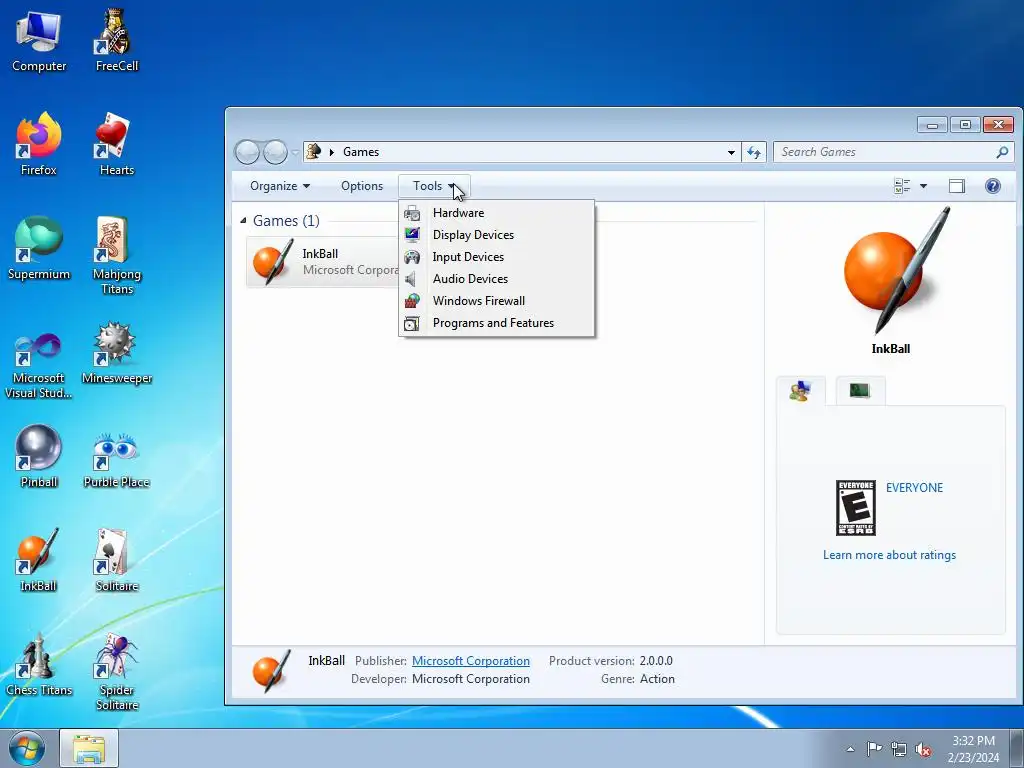Image resolution: width=1024 pixels, height=768 pixels.
Task: Select the Minesweeper desktop shortcut
Action: pyautogui.click(x=116, y=353)
